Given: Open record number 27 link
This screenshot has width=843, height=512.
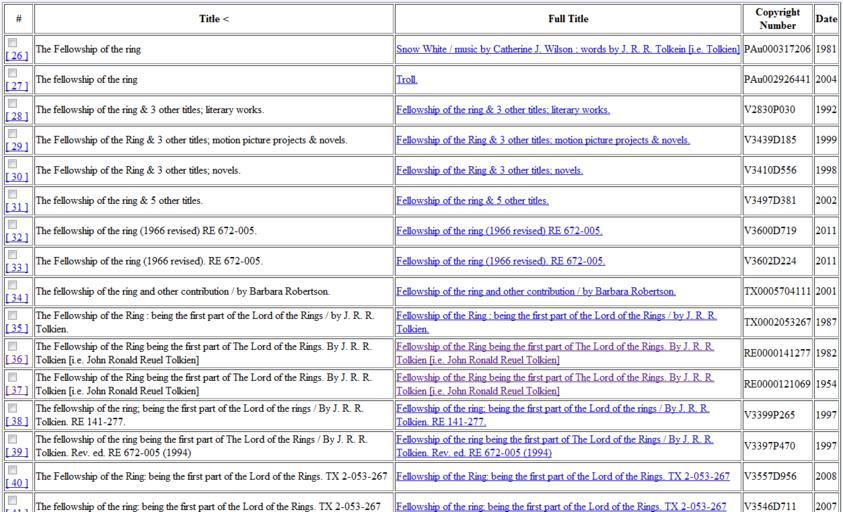Looking at the screenshot, I should [18, 86].
